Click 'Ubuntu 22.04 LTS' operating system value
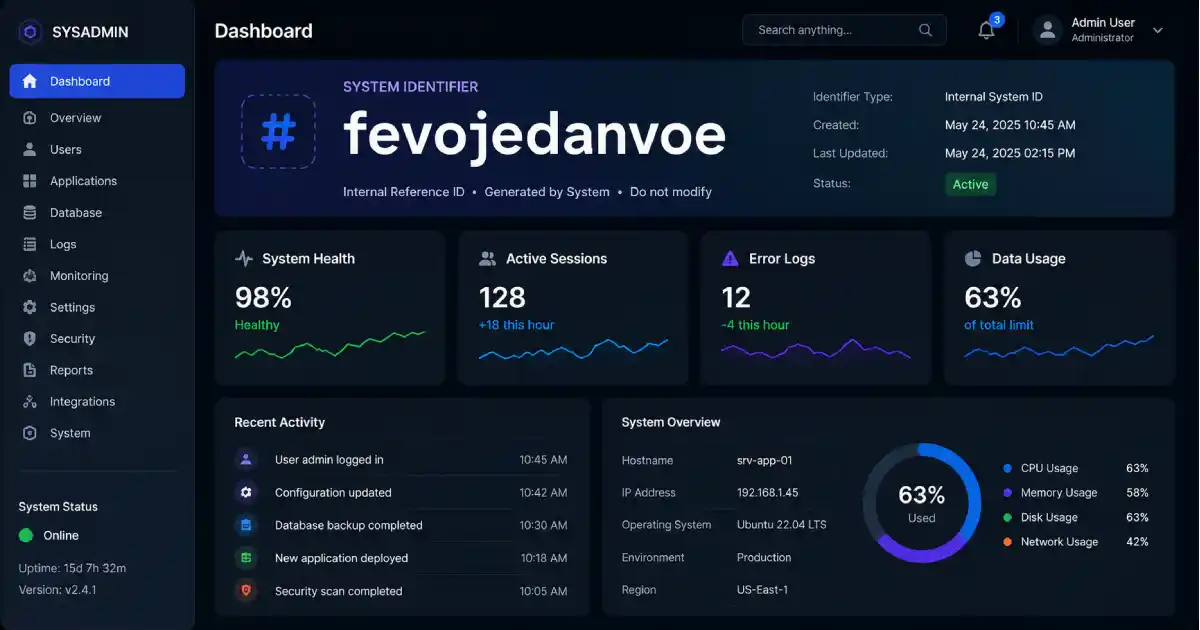This screenshot has height=630, width=1200. (x=782, y=525)
